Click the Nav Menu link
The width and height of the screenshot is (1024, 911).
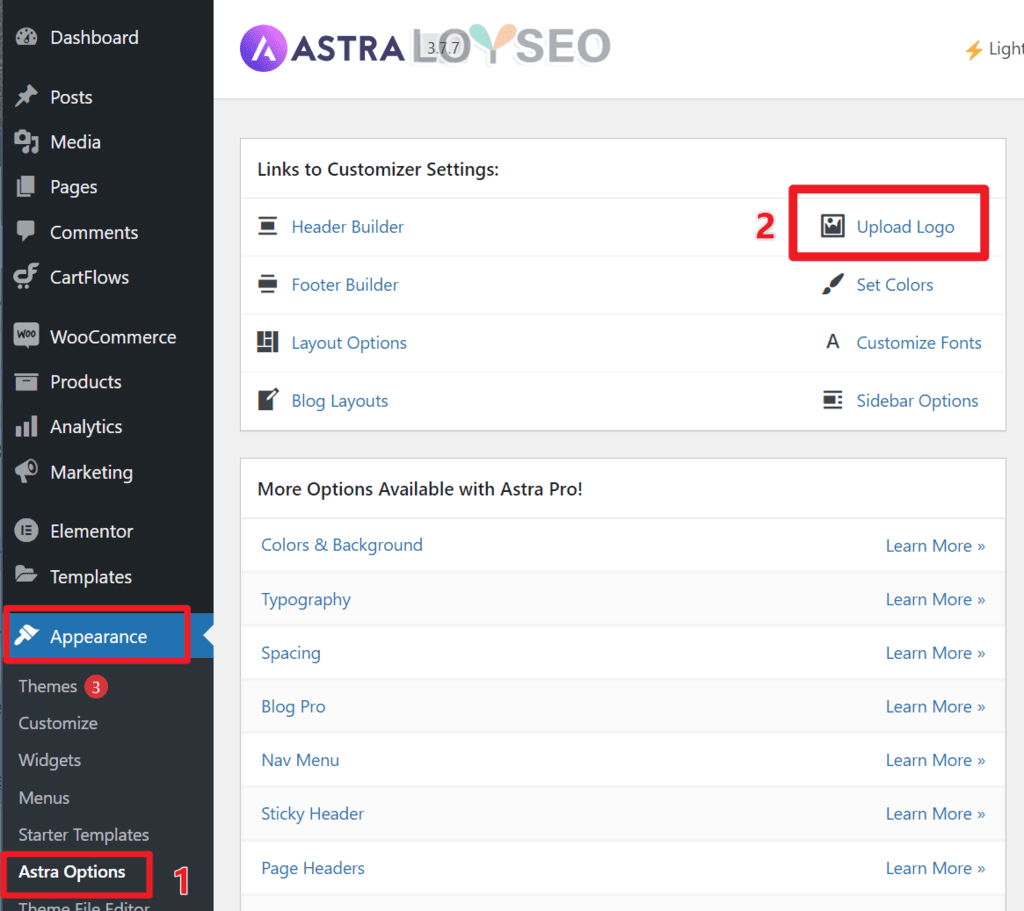pyautogui.click(x=300, y=760)
